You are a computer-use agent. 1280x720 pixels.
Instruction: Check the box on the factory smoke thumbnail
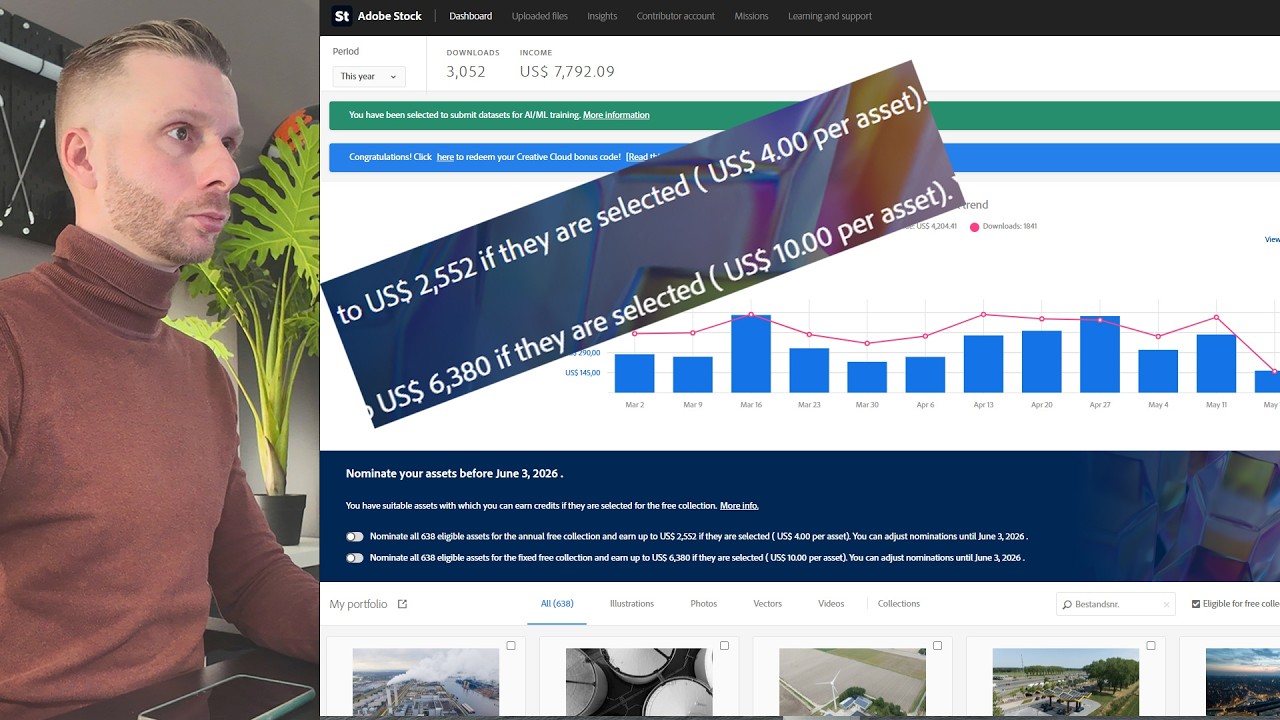click(x=511, y=646)
